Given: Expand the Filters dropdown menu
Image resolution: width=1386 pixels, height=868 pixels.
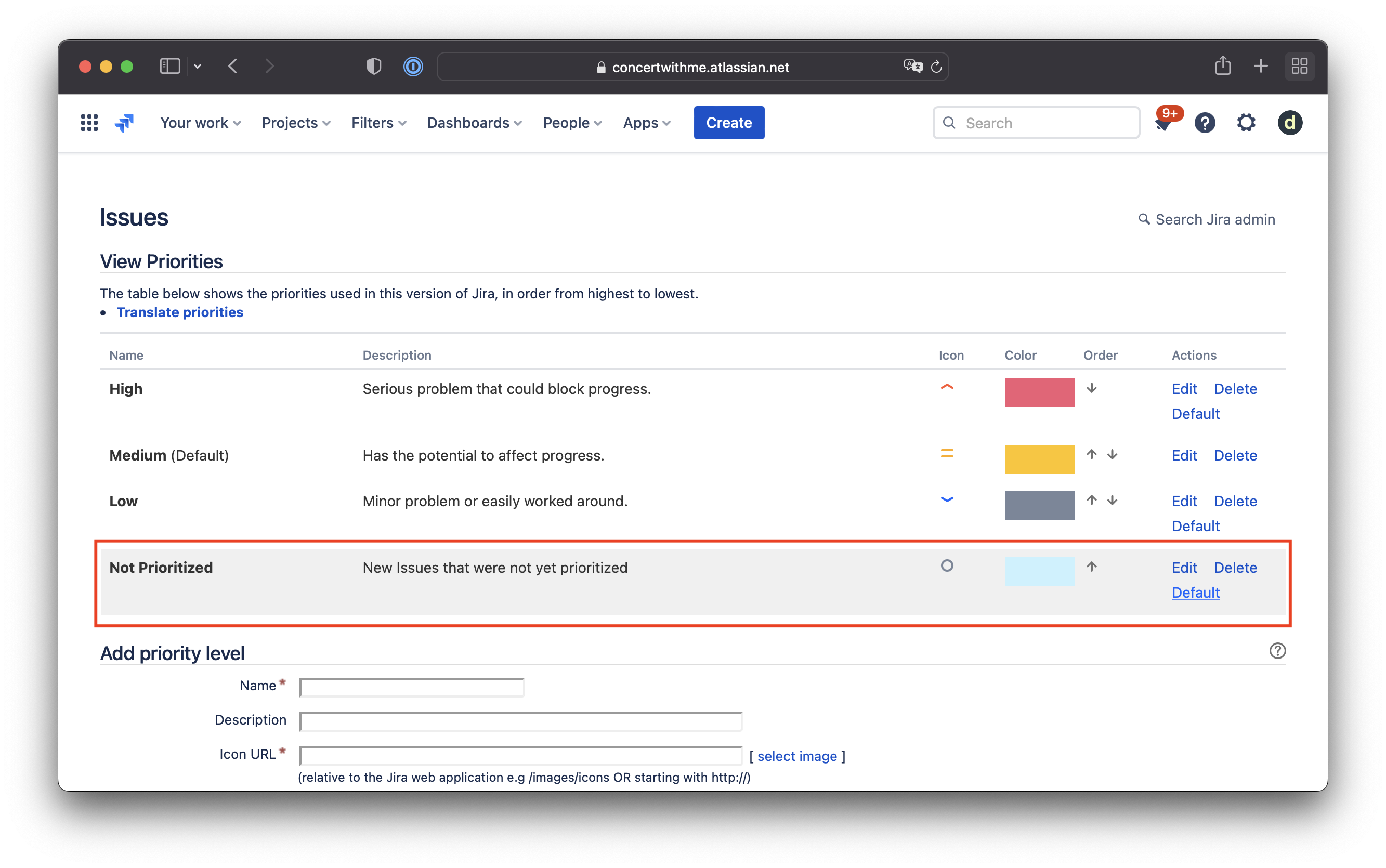Looking at the screenshot, I should 379,123.
